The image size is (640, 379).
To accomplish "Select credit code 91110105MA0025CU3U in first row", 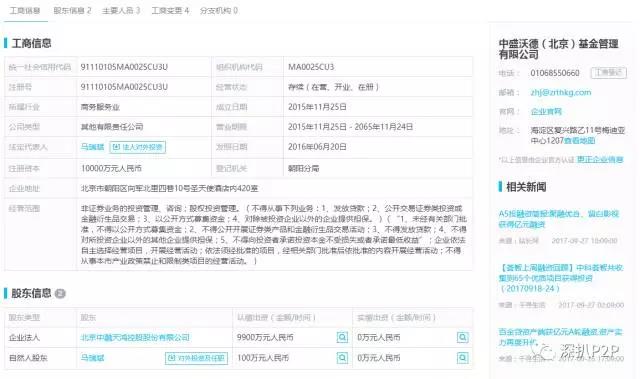I will click(x=124, y=67).
